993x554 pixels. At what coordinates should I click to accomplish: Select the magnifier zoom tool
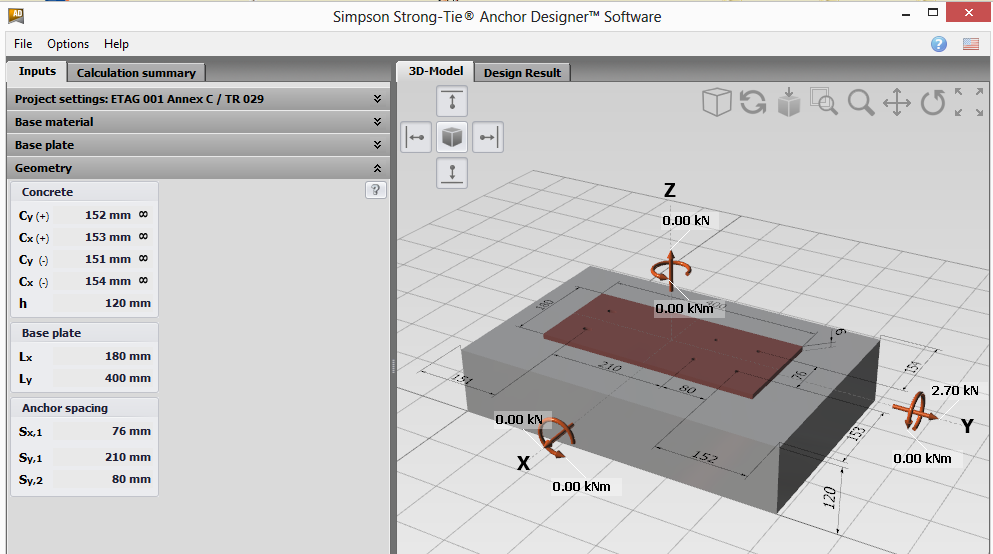(x=861, y=103)
